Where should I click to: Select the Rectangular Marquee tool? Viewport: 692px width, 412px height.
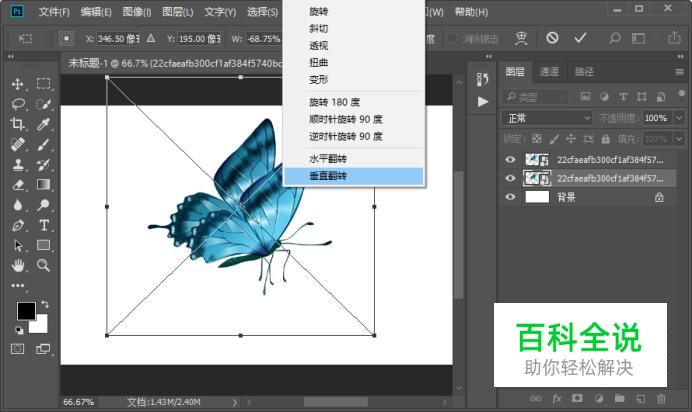point(43,83)
